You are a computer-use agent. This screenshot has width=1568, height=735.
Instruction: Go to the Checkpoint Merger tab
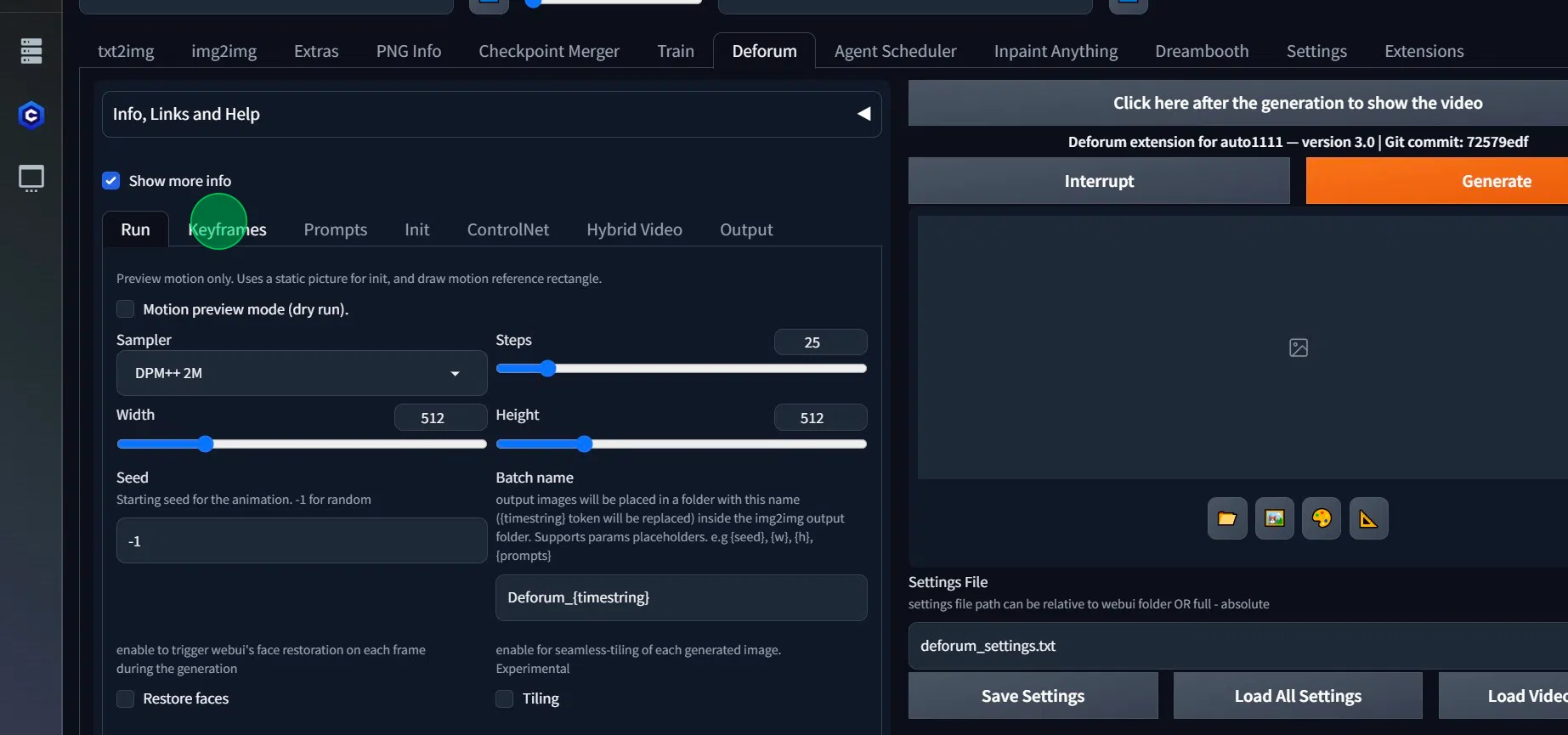[x=549, y=51]
